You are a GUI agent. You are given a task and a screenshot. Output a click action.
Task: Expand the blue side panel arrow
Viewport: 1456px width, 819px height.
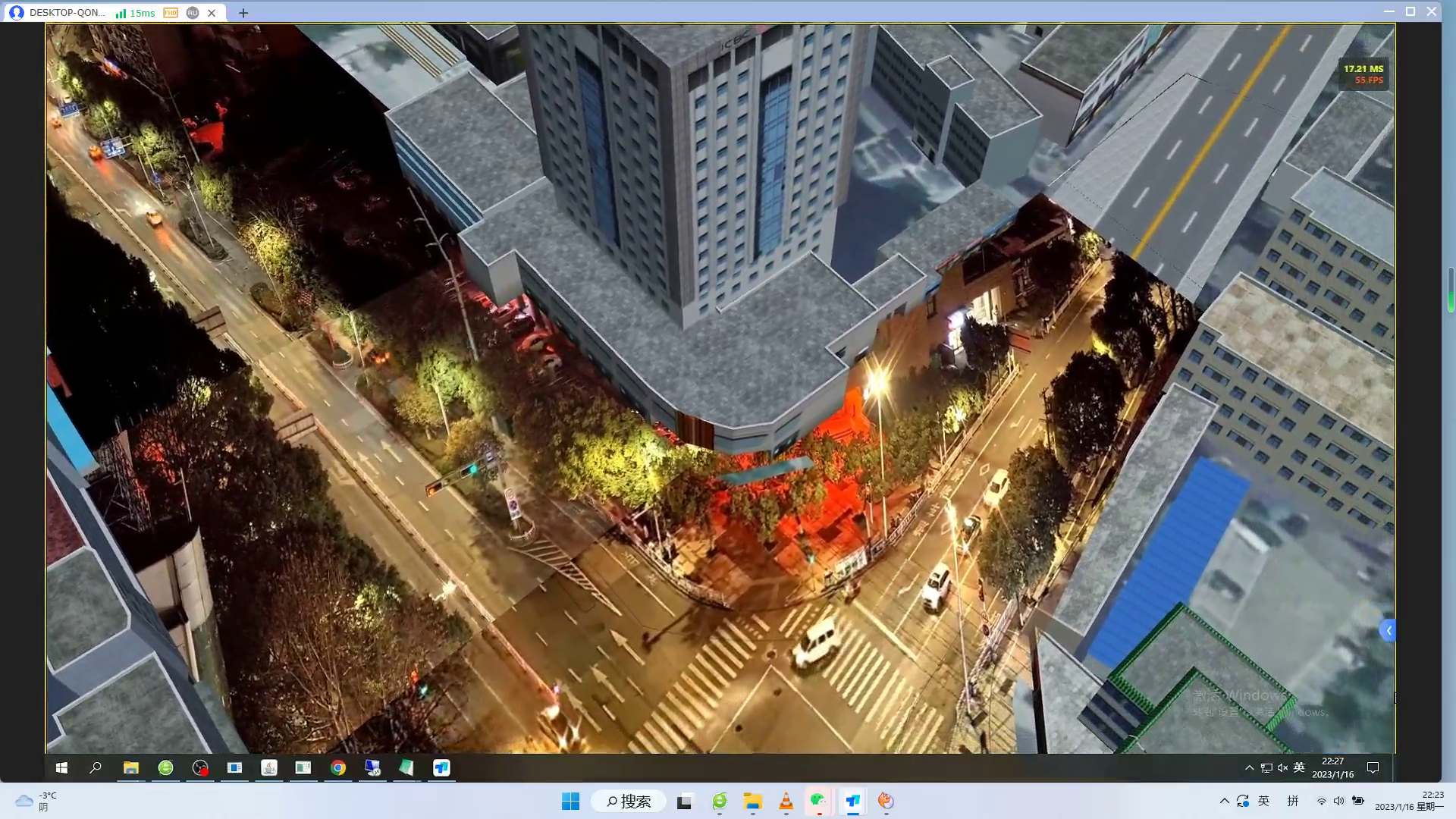(x=1388, y=630)
